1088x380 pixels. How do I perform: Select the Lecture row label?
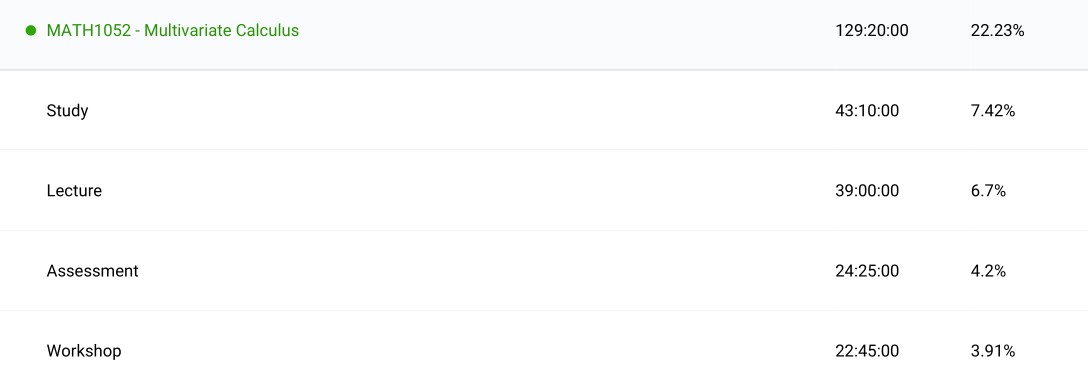tap(74, 191)
